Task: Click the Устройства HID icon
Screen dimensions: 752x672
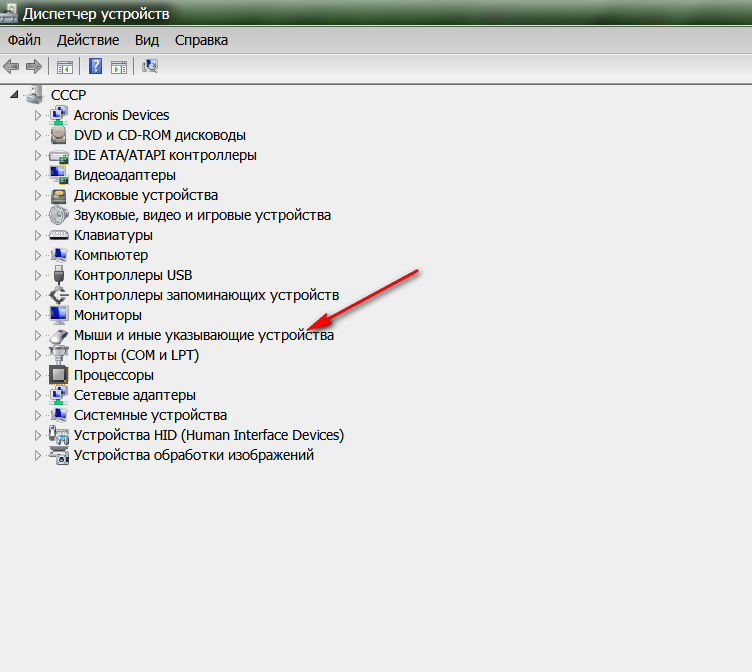Action: tap(59, 435)
